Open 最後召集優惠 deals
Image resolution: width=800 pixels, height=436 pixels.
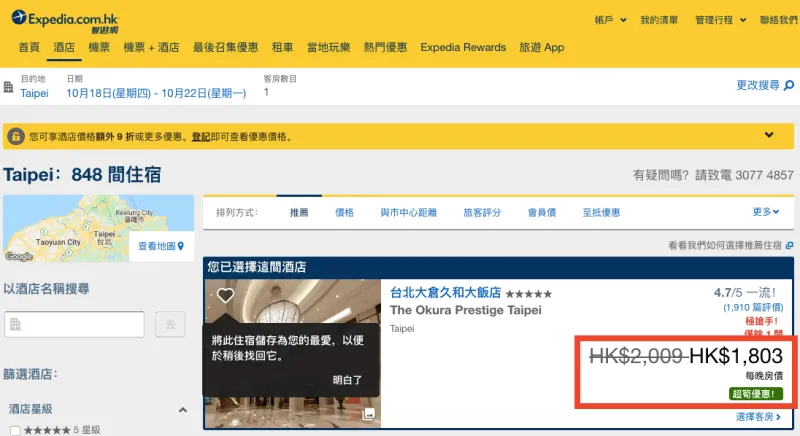click(x=226, y=47)
